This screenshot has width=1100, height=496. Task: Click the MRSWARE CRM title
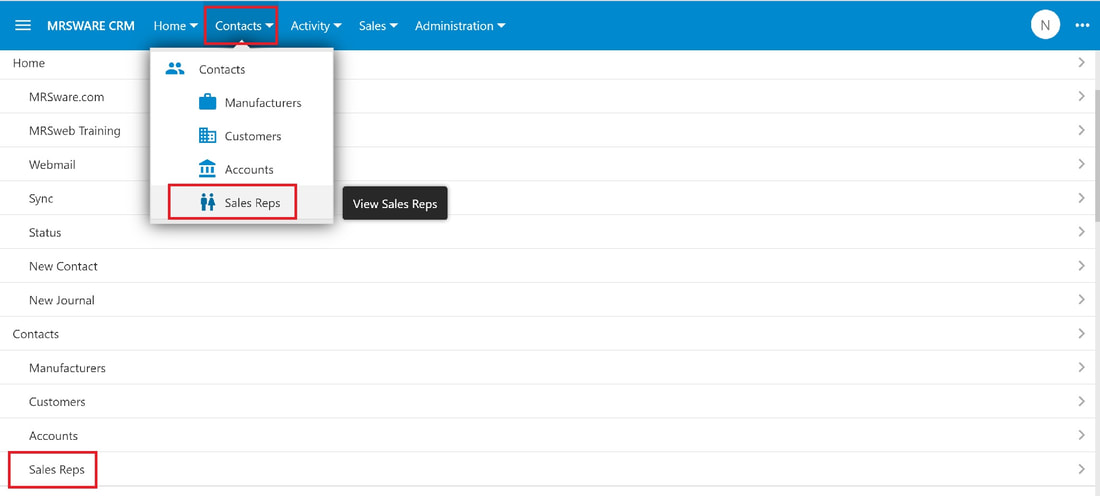tap(91, 26)
